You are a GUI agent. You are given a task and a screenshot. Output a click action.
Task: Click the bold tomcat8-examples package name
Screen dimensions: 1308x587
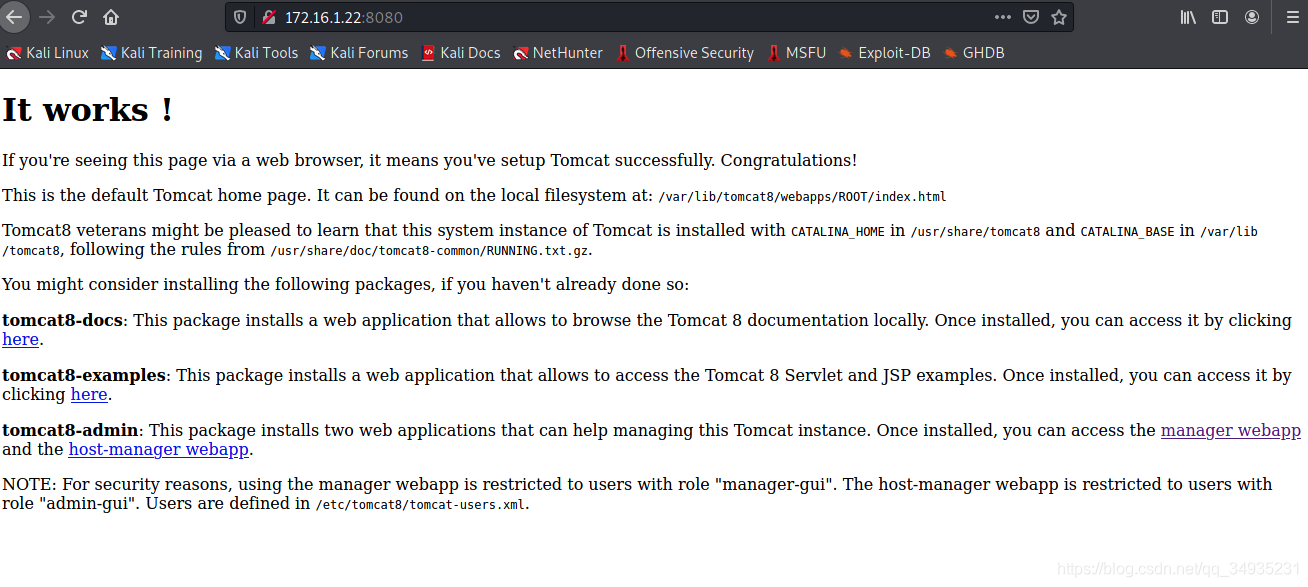[84, 375]
